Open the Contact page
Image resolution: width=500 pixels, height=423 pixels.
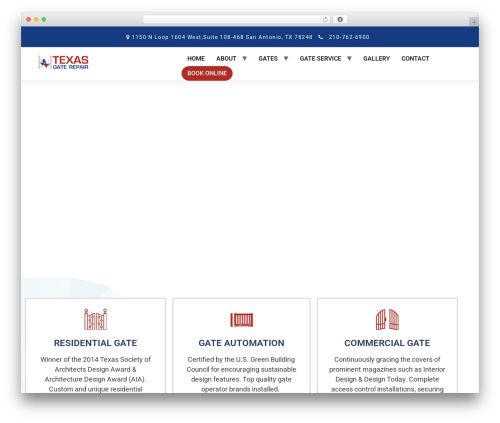[415, 59]
